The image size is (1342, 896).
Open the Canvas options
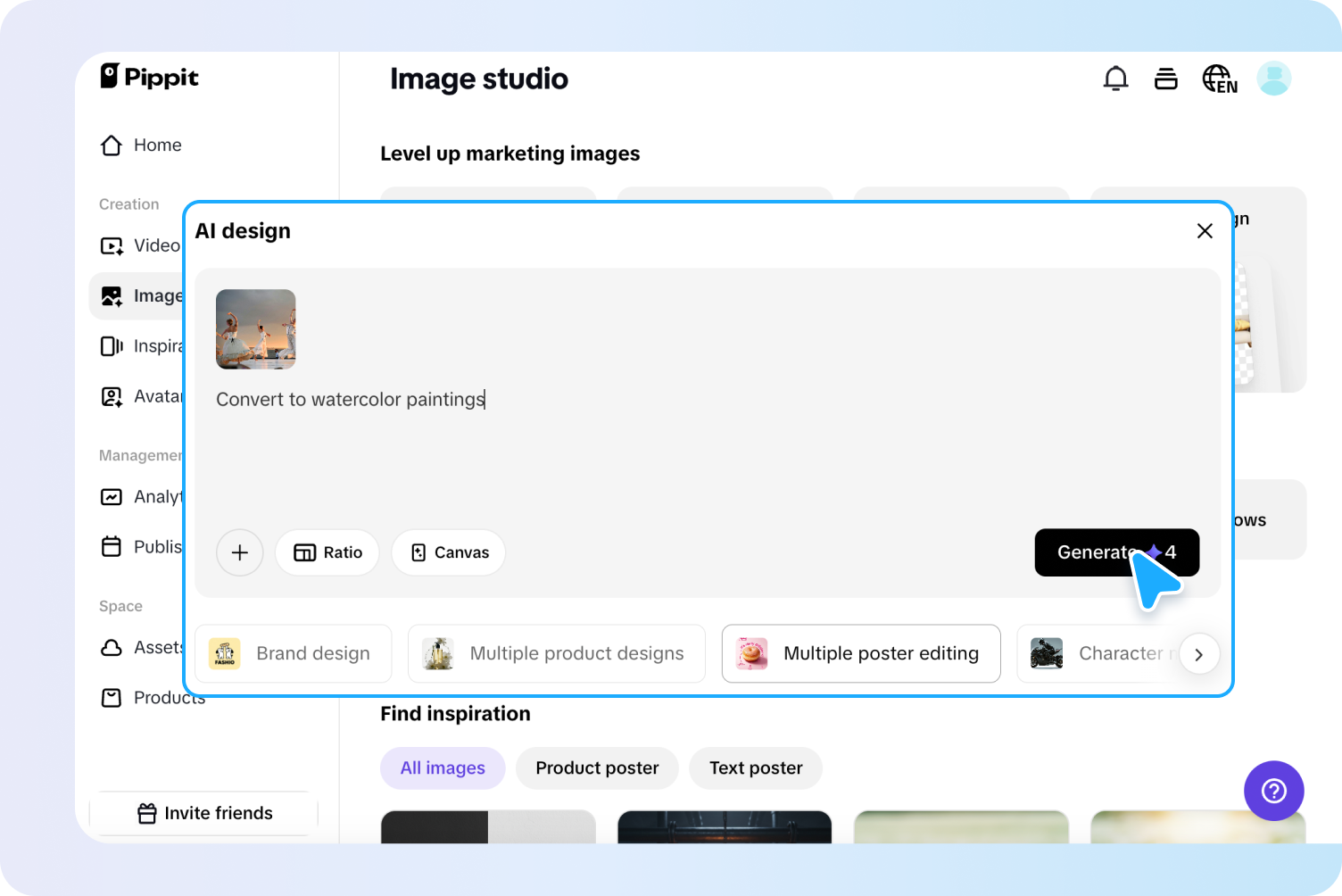click(449, 552)
